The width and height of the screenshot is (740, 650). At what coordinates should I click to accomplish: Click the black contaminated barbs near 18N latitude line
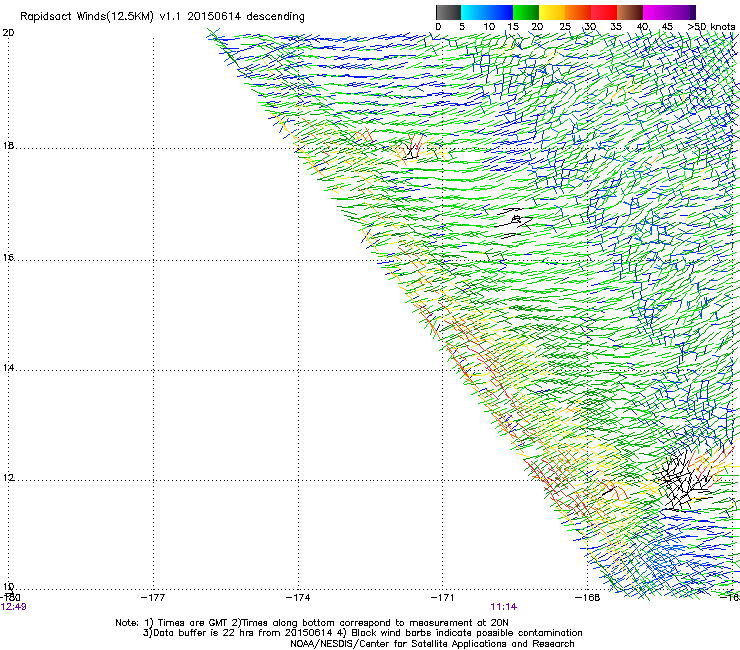tap(411, 150)
